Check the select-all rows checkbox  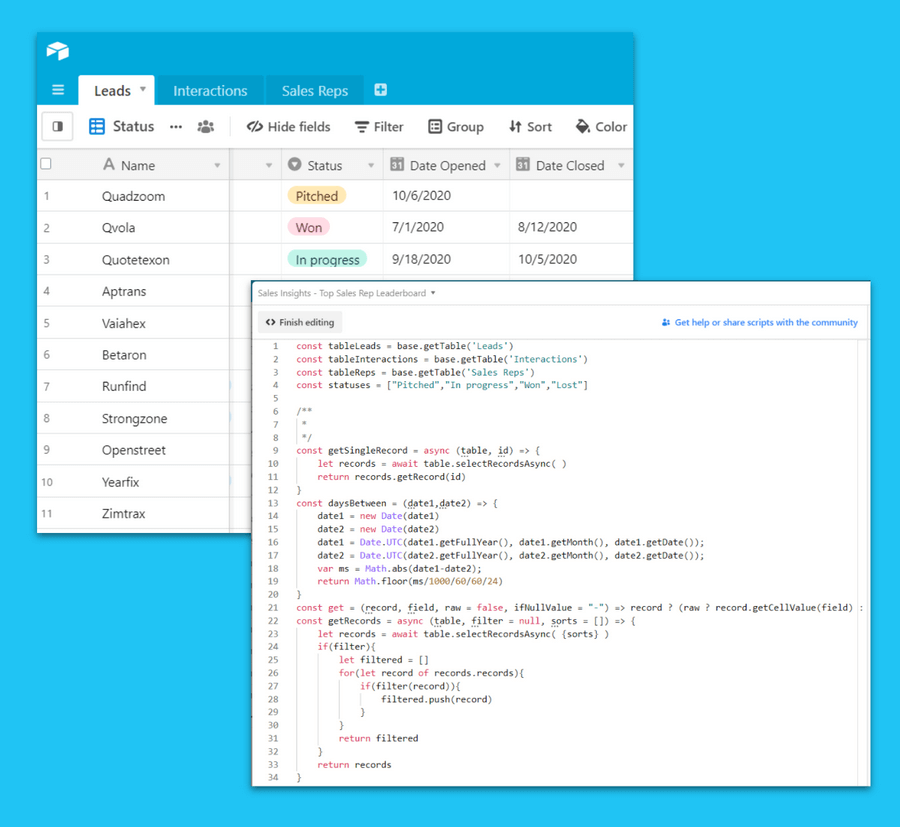pyautogui.click(x=46, y=164)
